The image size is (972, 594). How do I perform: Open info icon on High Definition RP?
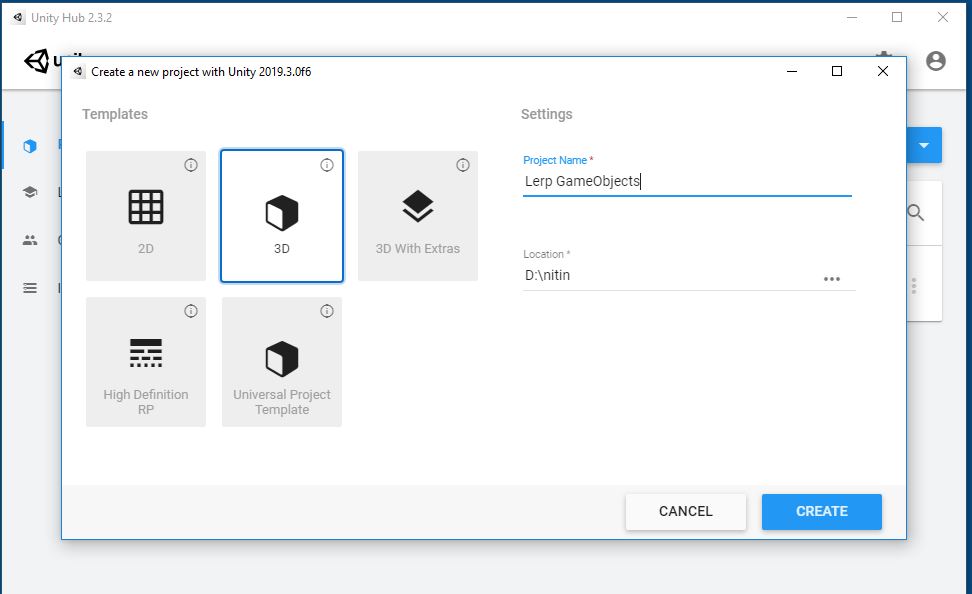[191, 311]
